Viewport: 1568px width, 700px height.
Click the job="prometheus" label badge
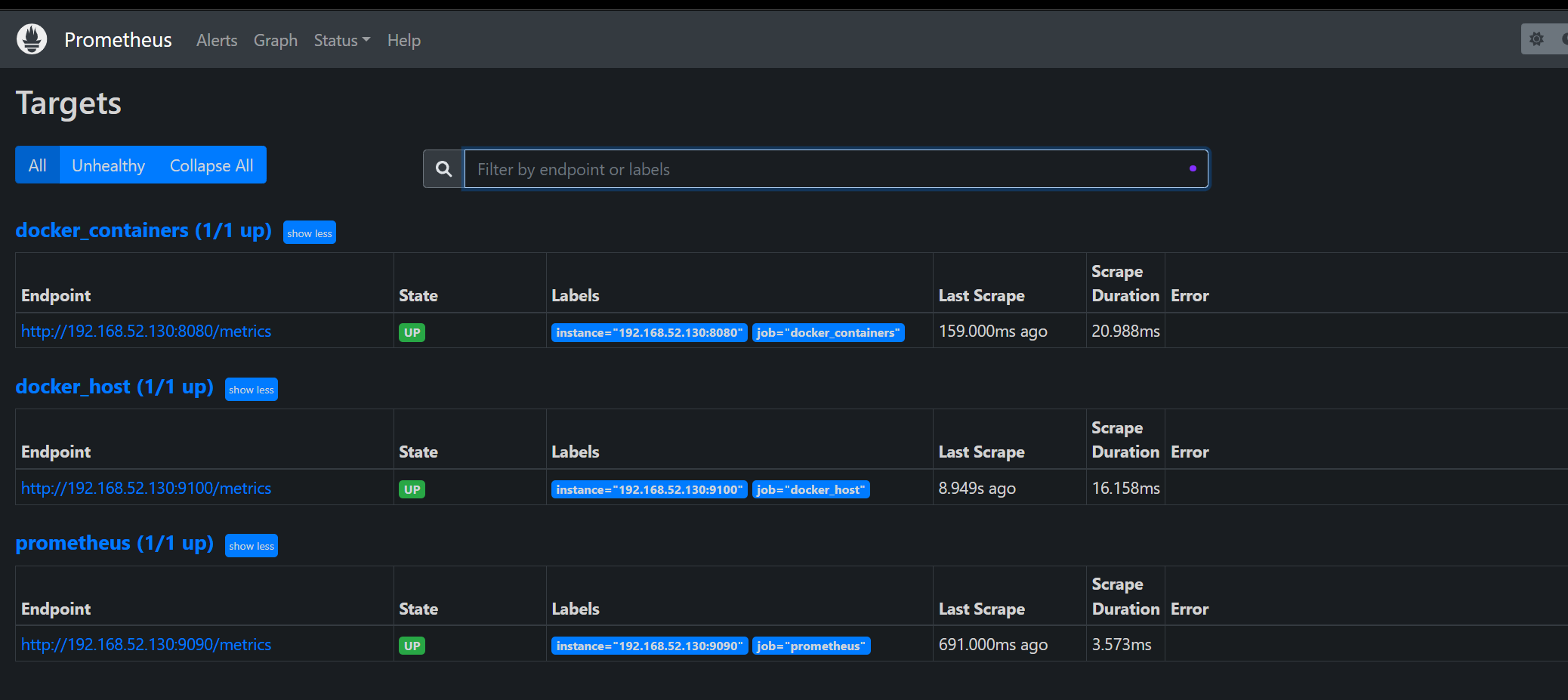click(812, 646)
